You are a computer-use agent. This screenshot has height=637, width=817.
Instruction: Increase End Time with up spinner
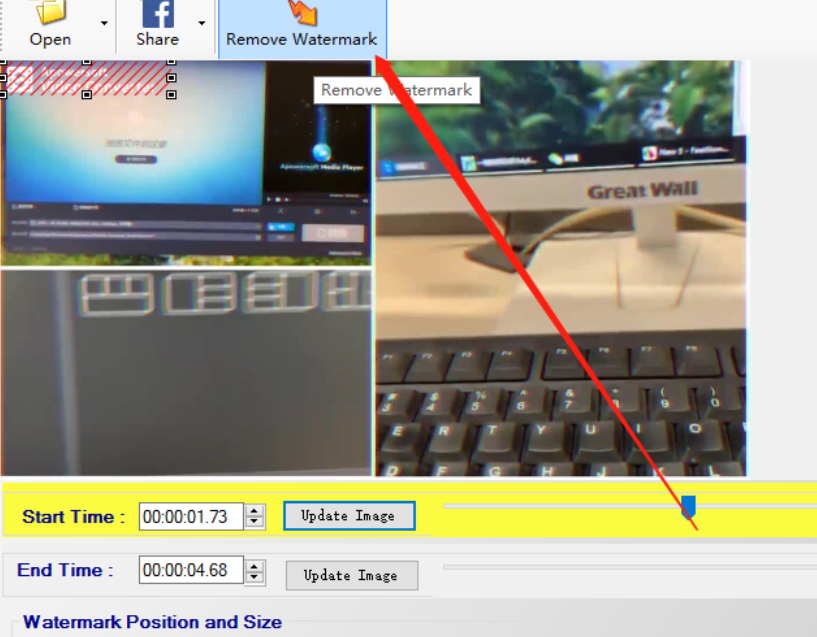[255, 565]
